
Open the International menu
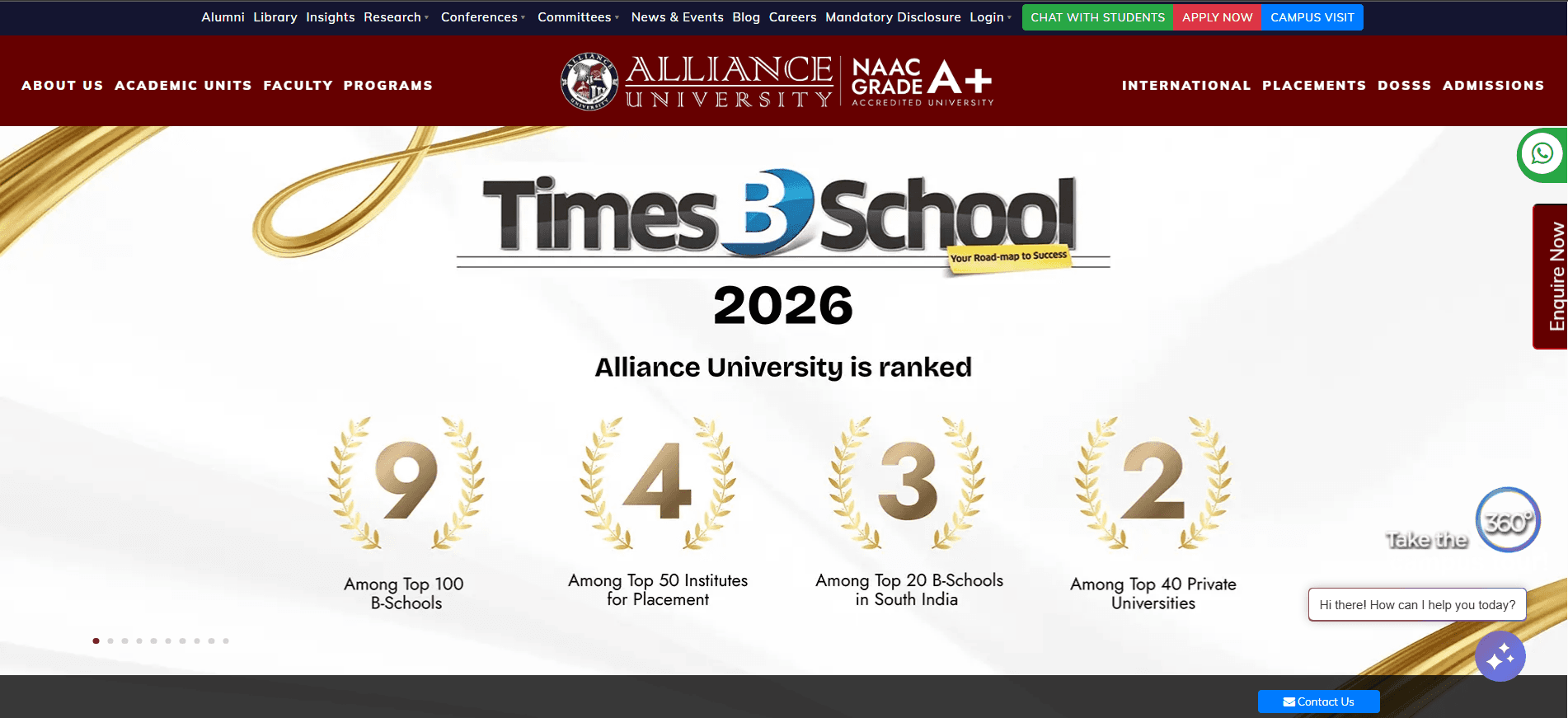1186,85
